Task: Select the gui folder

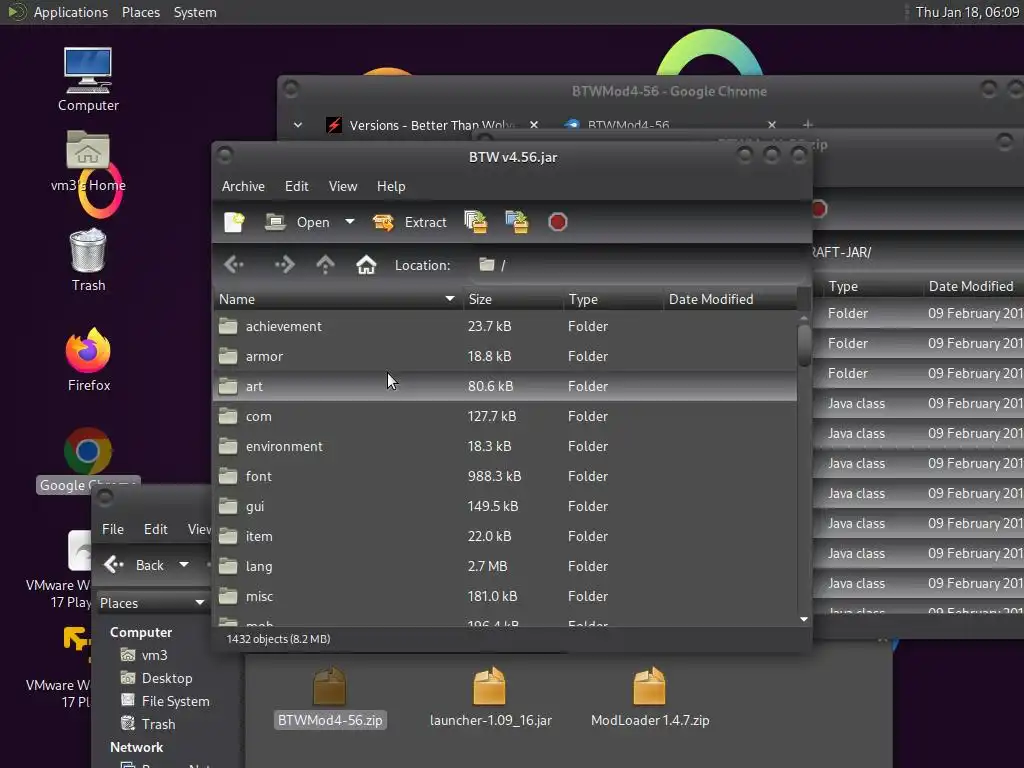Action: 505,506
